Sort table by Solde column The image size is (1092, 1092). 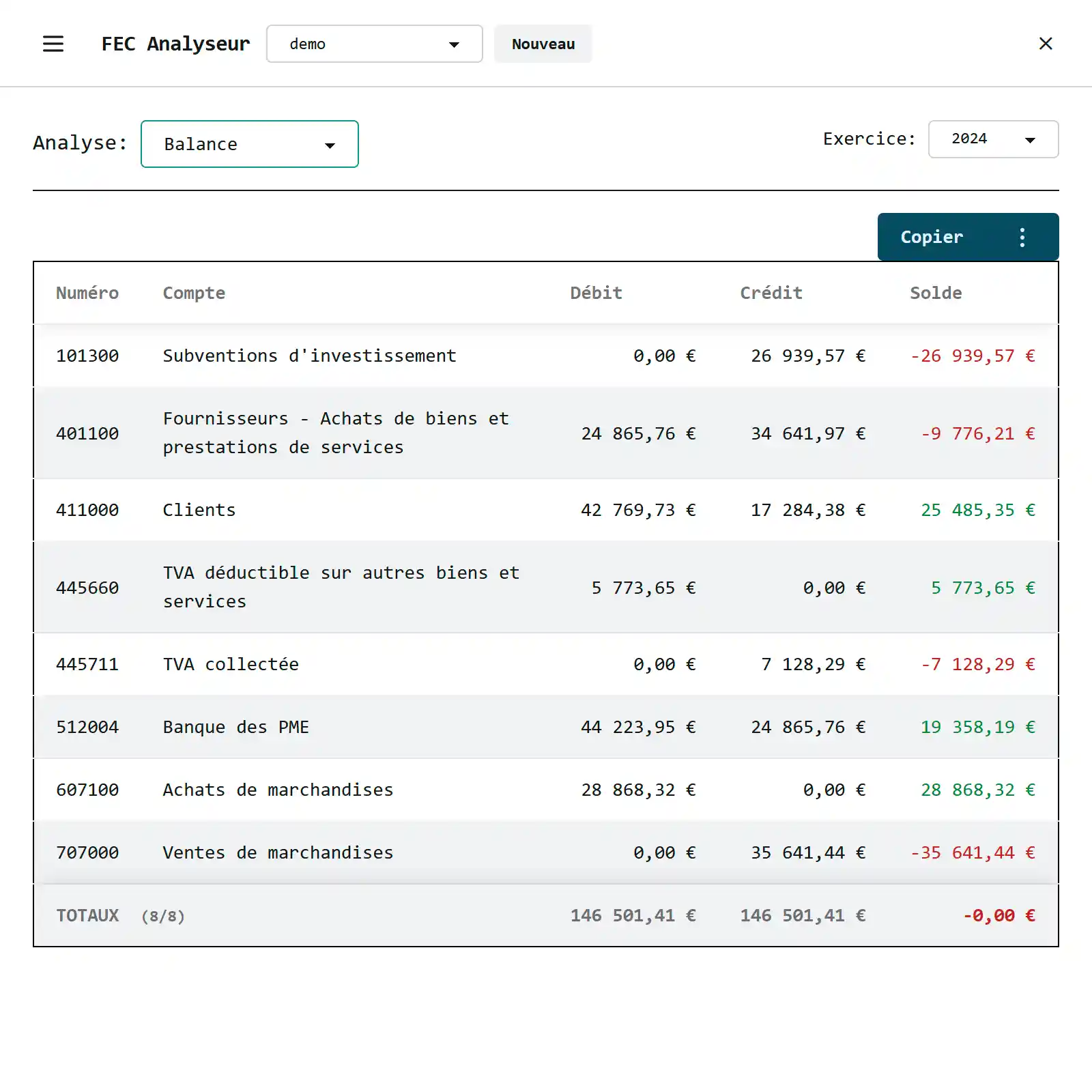(936, 293)
